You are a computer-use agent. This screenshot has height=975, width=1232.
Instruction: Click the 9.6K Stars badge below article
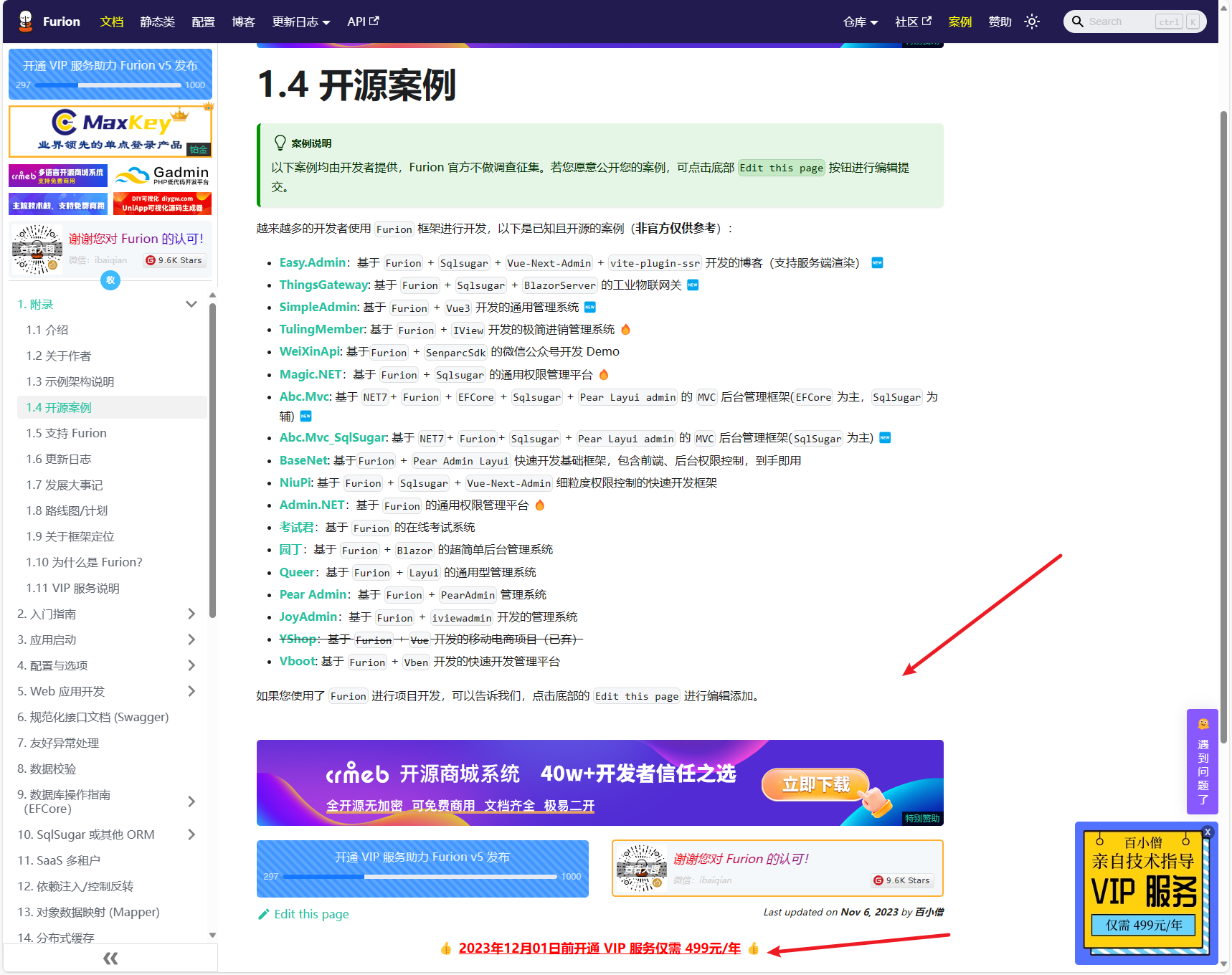(x=901, y=880)
